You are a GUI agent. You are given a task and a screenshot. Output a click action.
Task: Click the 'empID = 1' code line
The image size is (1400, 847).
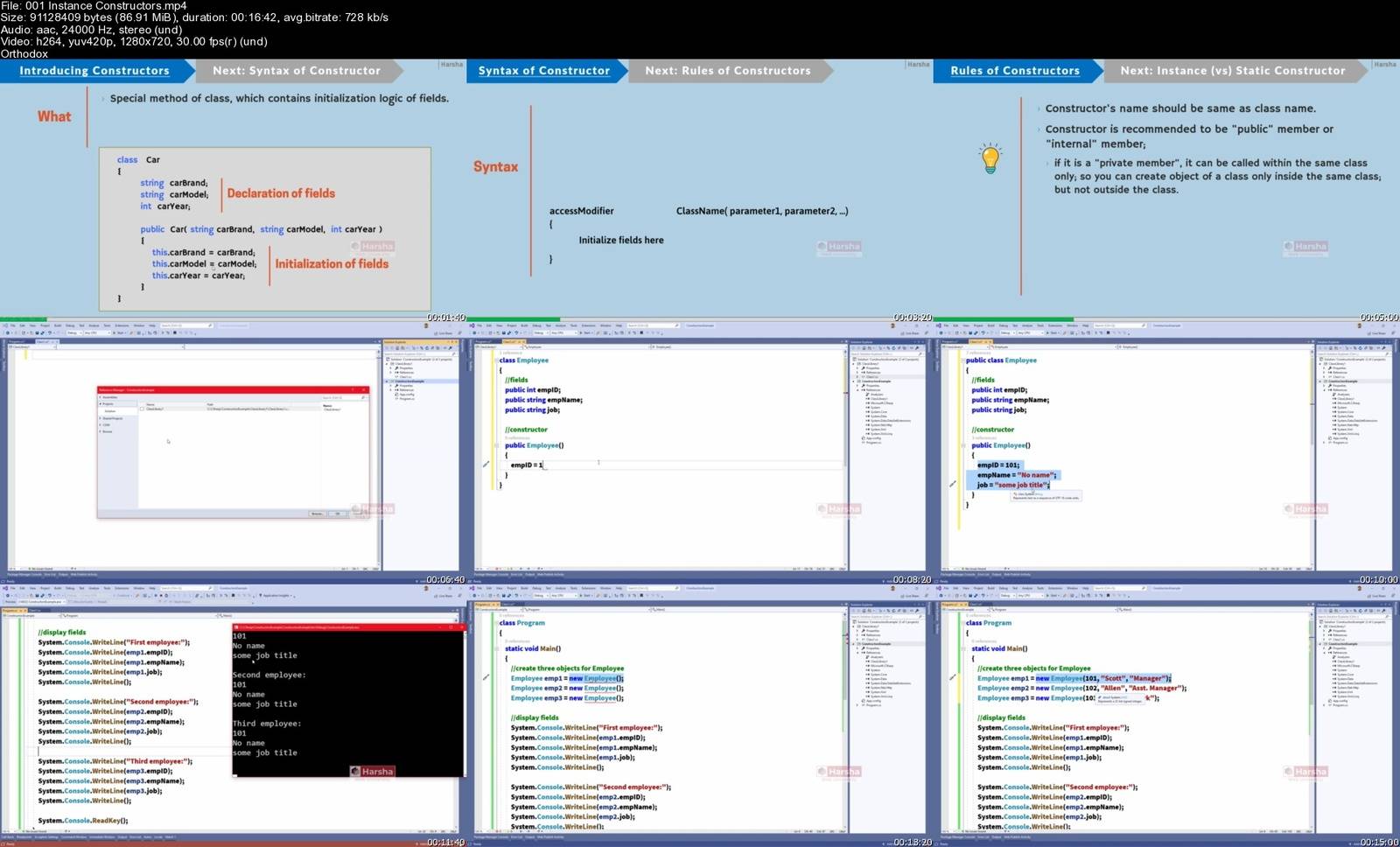(x=527, y=465)
